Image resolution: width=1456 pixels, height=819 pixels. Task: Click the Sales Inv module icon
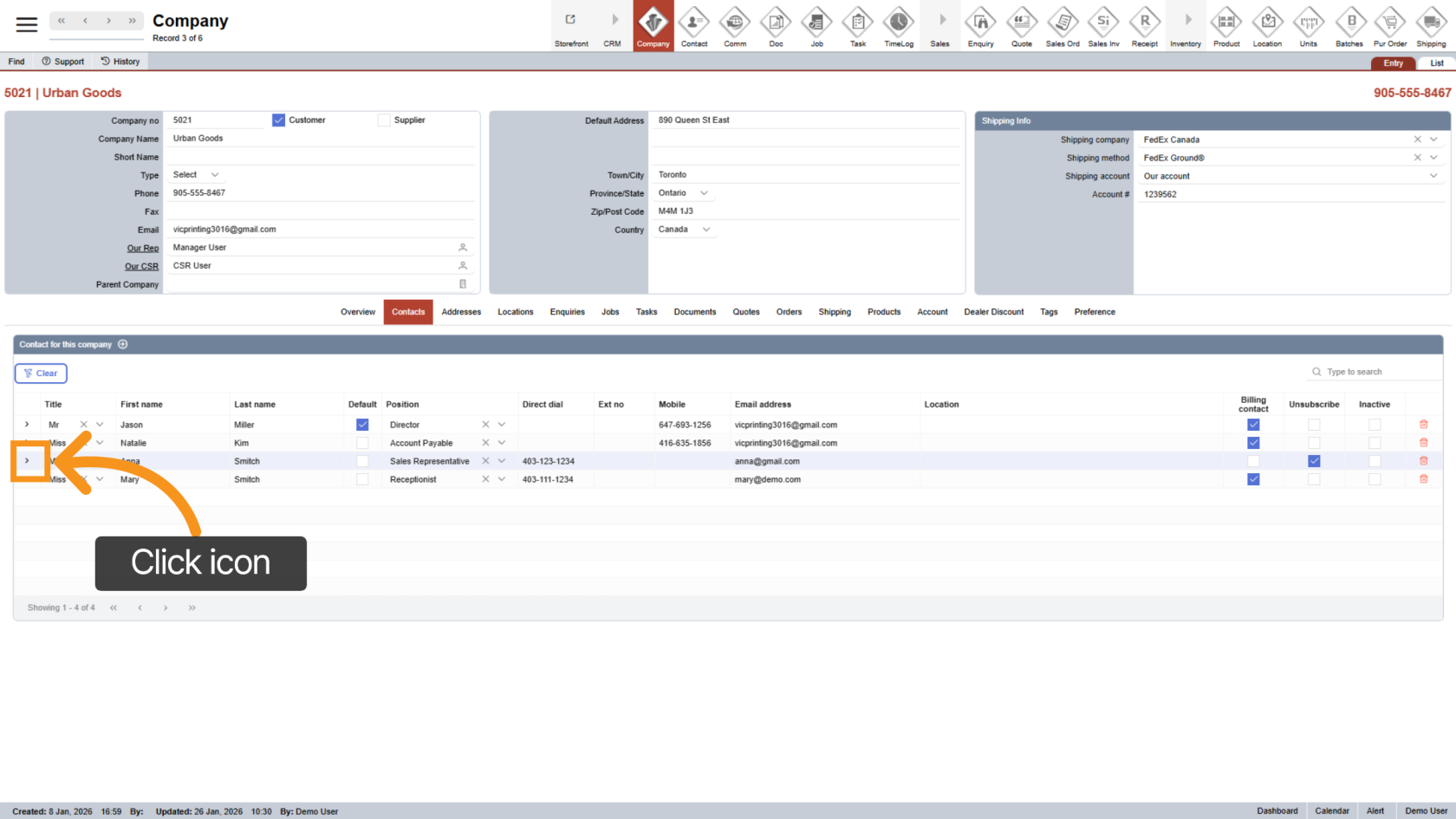click(1103, 26)
